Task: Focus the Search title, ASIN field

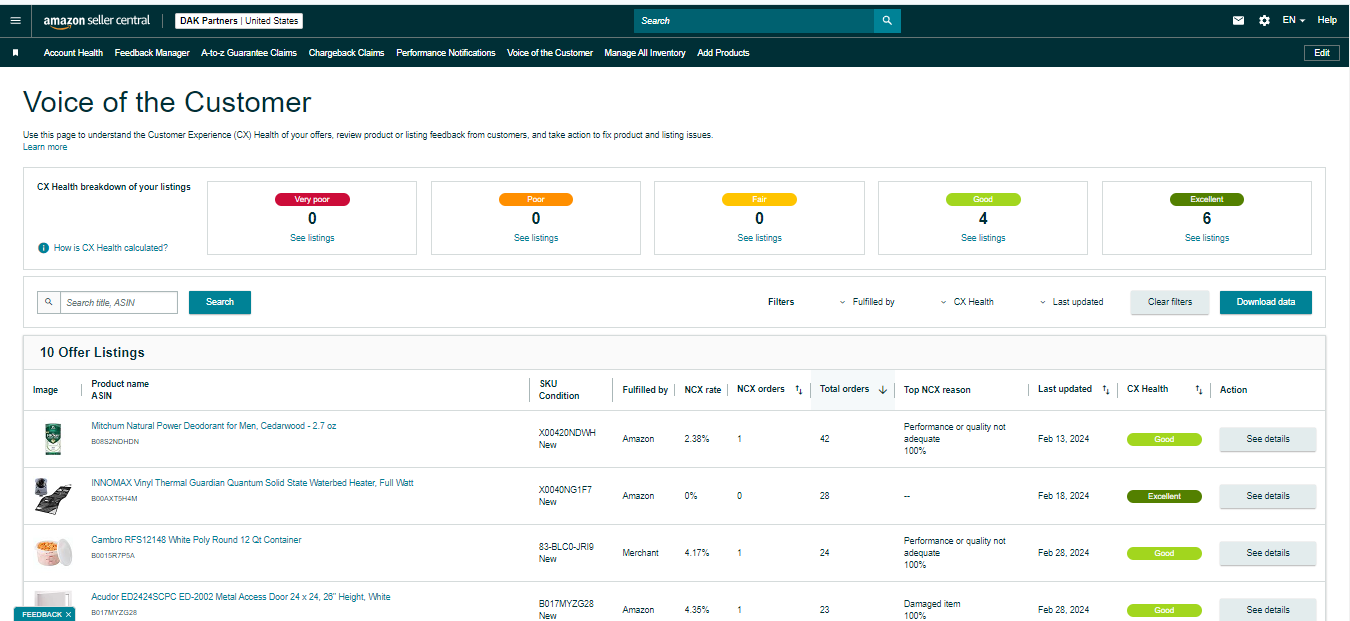Action: 119,302
